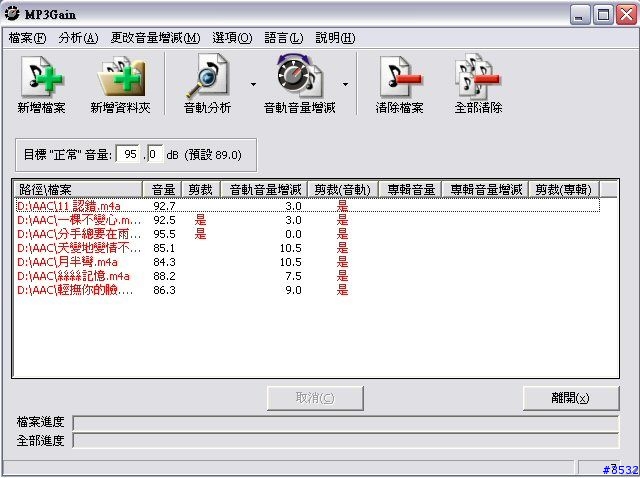Open the 更改音量增減(M) menu
Screen dimensions: 640x478
156,38
